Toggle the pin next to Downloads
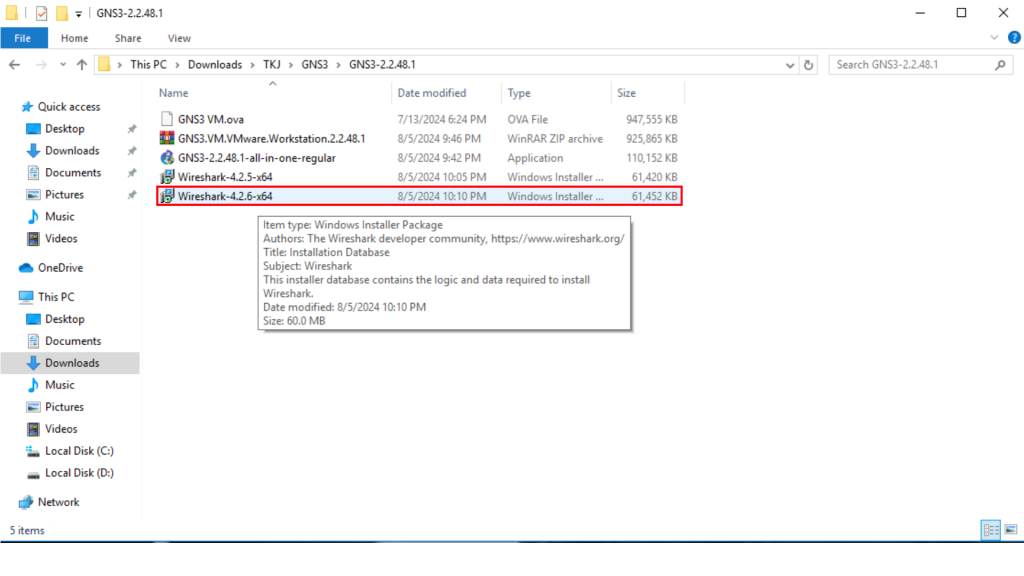This screenshot has width=1024, height=576. tap(132, 151)
